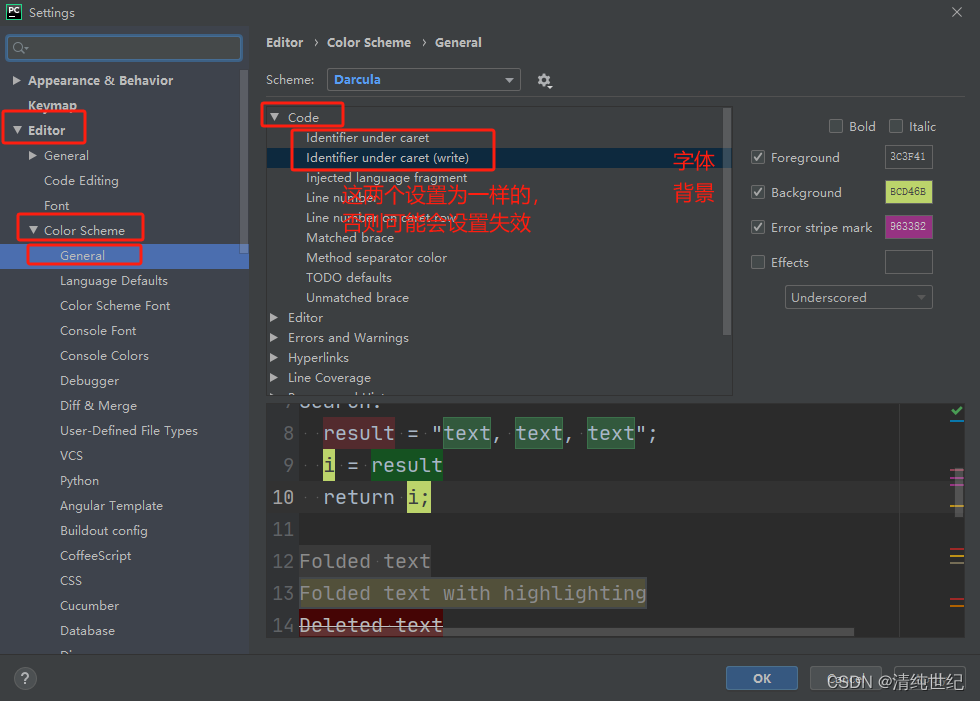
Task: Pick the error stripe 963382 swatch
Action: [x=909, y=227]
